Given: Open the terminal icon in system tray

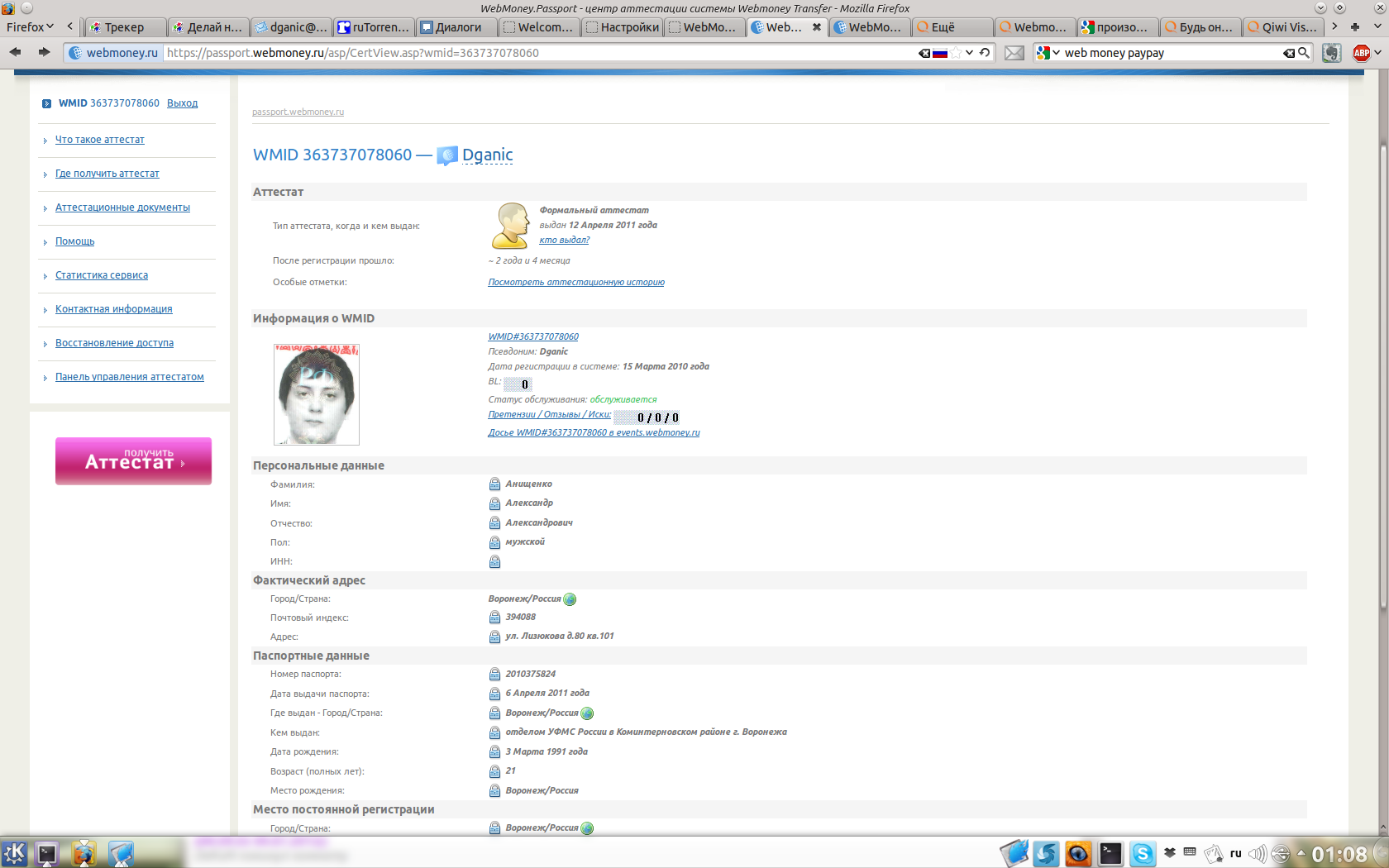Looking at the screenshot, I should (x=1110, y=854).
